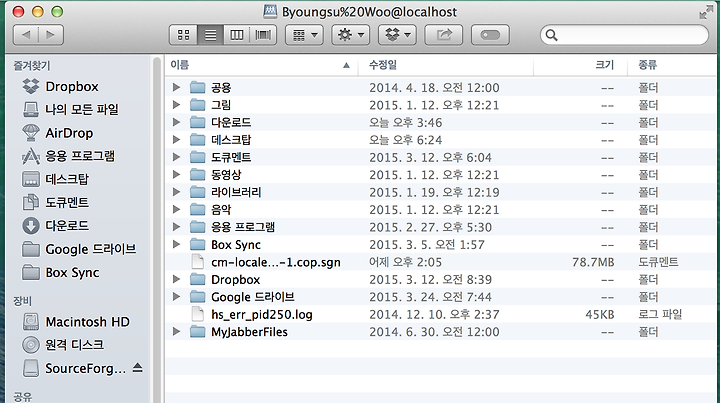The image size is (720, 403).
Task: Click the Edit Tags toolbar button
Action: (x=490, y=35)
